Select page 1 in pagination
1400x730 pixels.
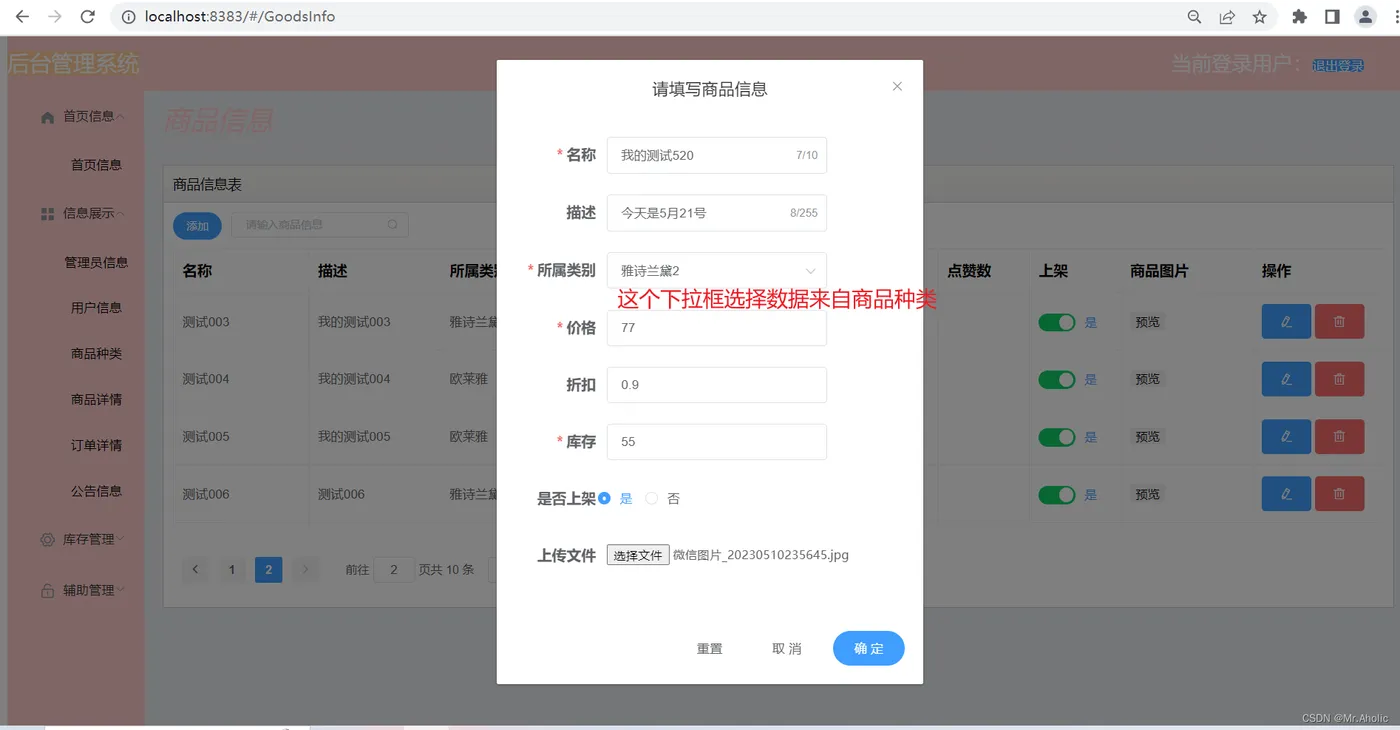pos(231,570)
